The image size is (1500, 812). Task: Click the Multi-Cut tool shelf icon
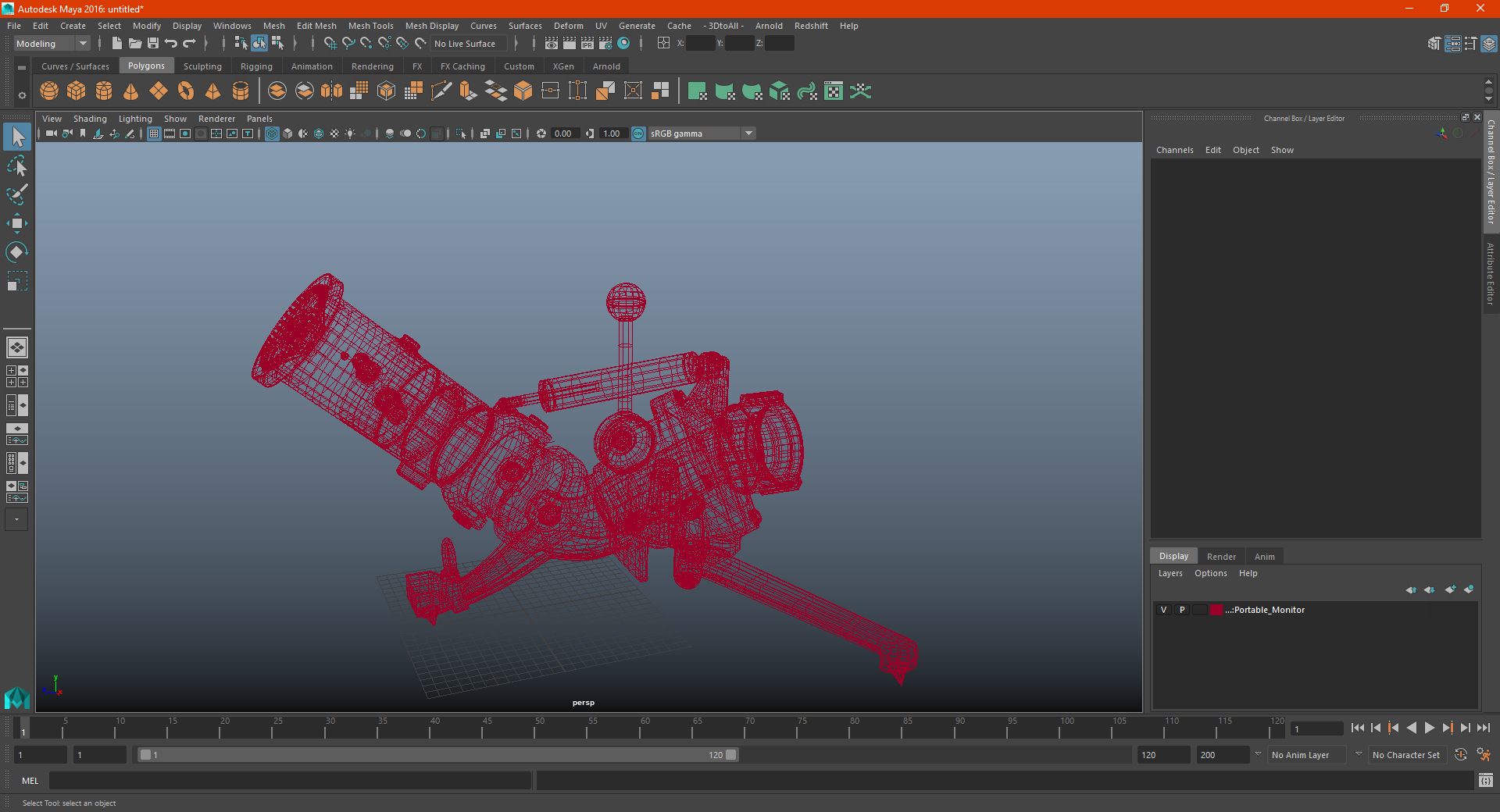(441, 91)
